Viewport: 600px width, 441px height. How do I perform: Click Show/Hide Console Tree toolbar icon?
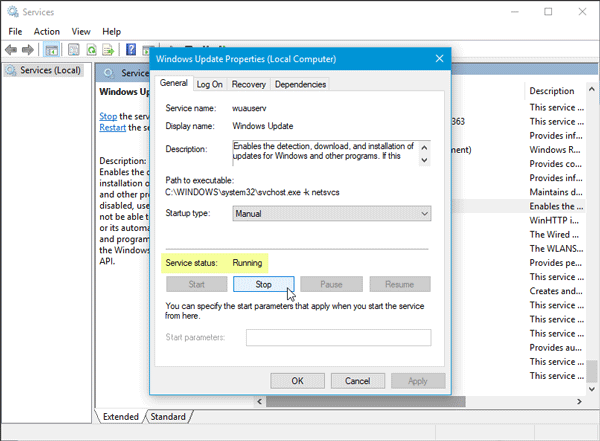[50, 49]
